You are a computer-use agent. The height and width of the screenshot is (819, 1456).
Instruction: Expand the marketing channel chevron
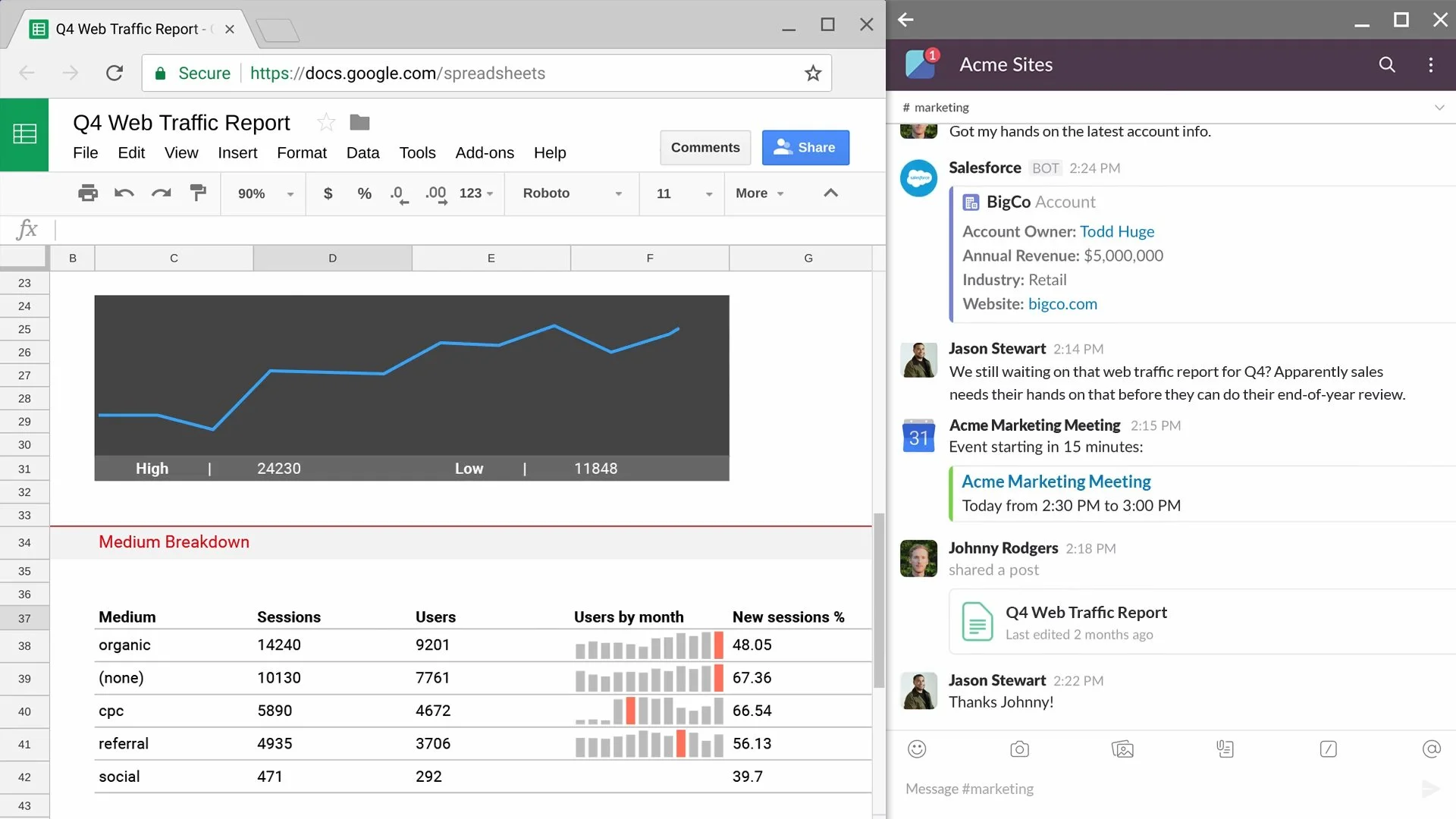pyautogui.click(x=1439, y=108)
